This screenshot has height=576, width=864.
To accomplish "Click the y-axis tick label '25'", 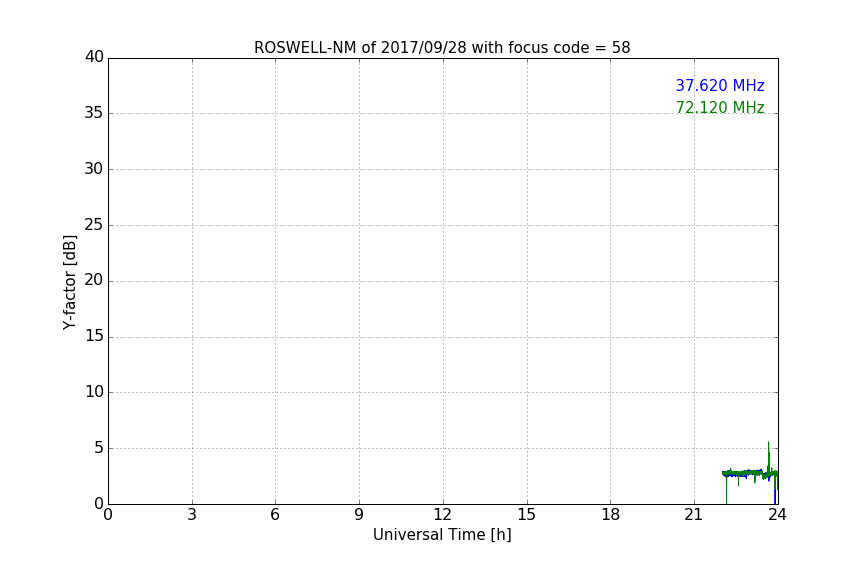I will 94,224.
